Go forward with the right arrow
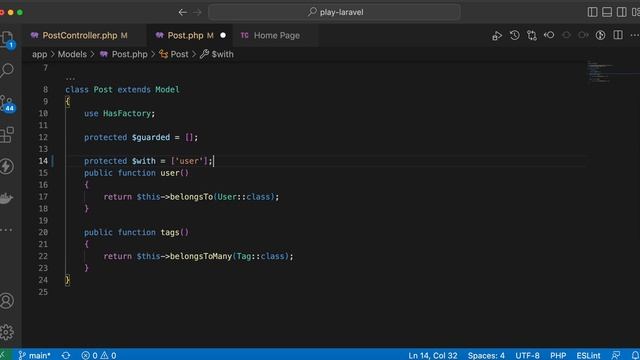This screenshot has width=640, height=360. (x=197, y=12)
